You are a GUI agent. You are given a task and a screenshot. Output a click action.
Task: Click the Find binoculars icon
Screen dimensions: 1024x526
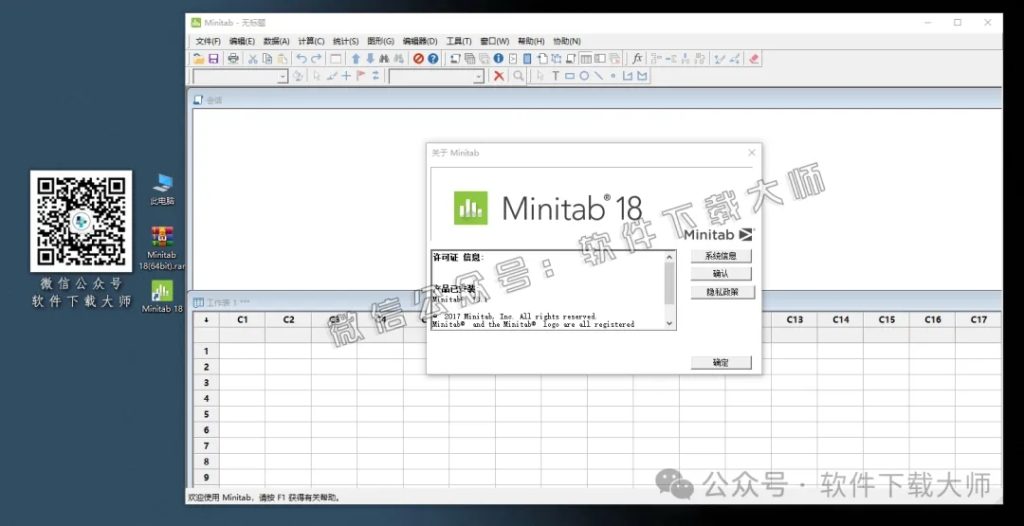click(x=385, y=59)
